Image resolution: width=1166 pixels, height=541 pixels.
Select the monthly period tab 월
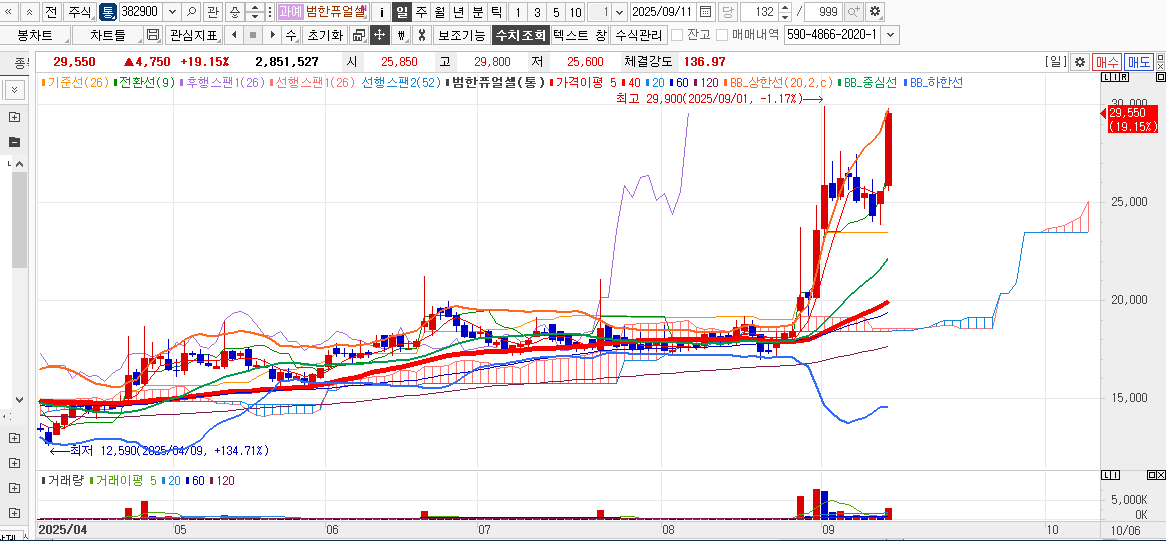pos(439,12)
